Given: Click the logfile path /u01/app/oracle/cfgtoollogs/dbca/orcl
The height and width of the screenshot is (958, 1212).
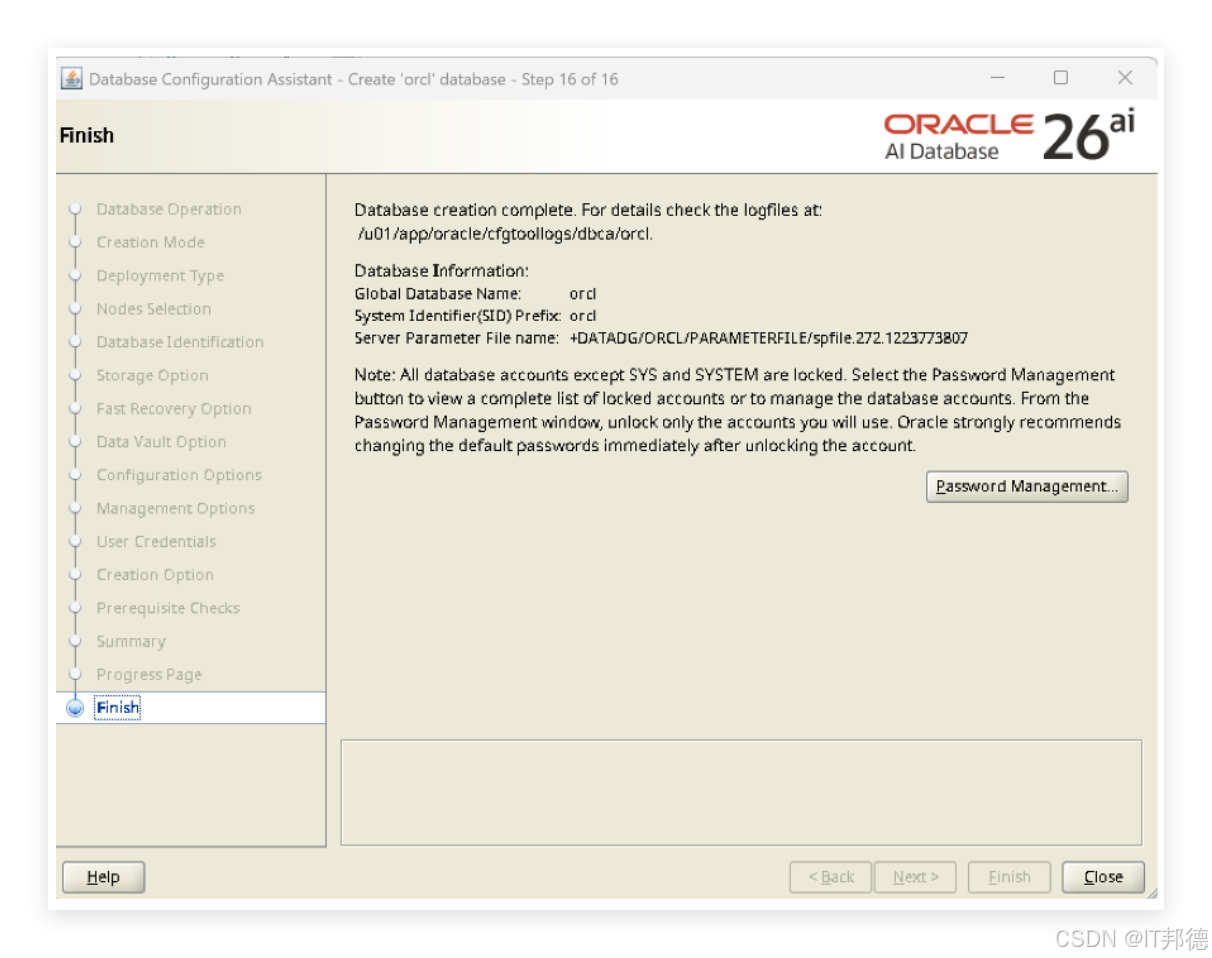Looking at the screenshot, I should tap(504, 234).
